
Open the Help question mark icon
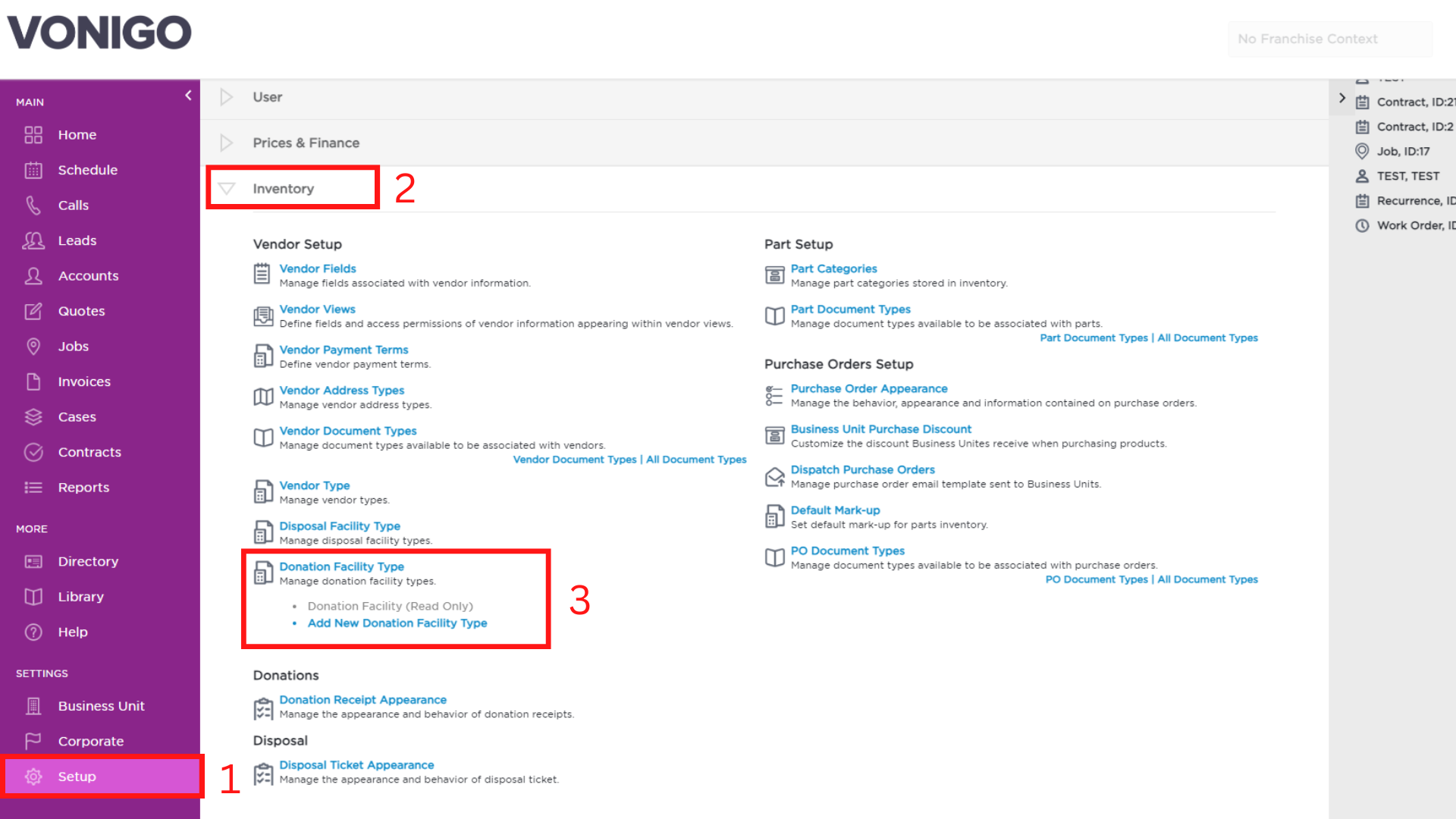[x=33, y=632]
